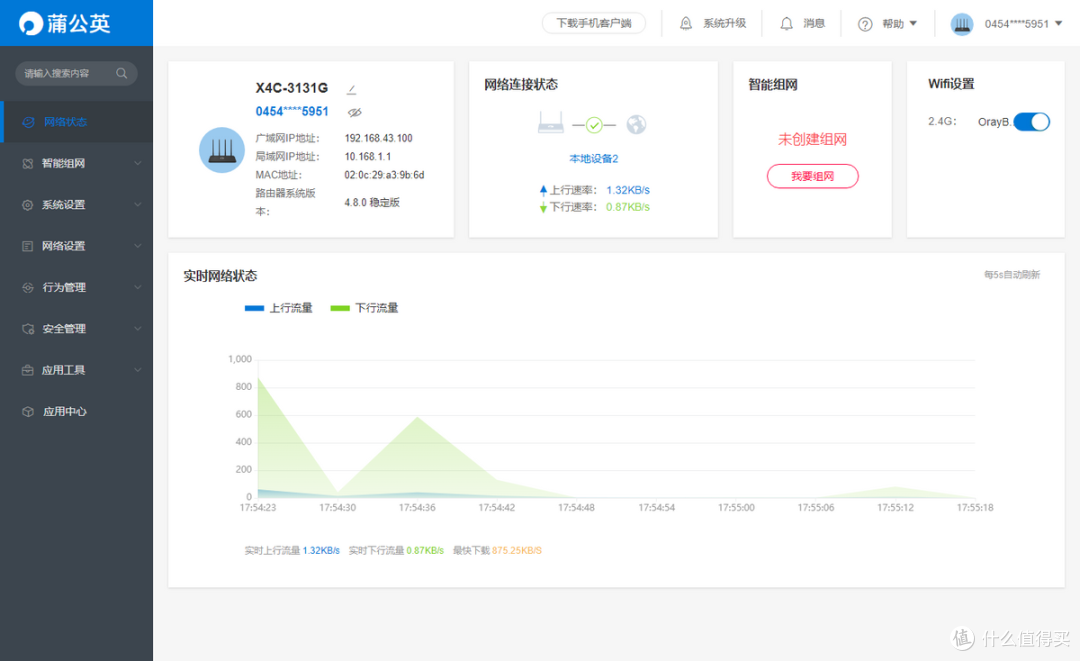Click the 4.8.0 稳定版 version text
Screen dimensions: 1080x661
(x=372, y=202)
